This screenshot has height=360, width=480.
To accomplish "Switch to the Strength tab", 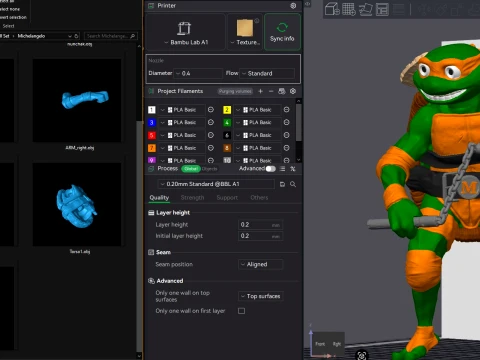I will 192,198.
